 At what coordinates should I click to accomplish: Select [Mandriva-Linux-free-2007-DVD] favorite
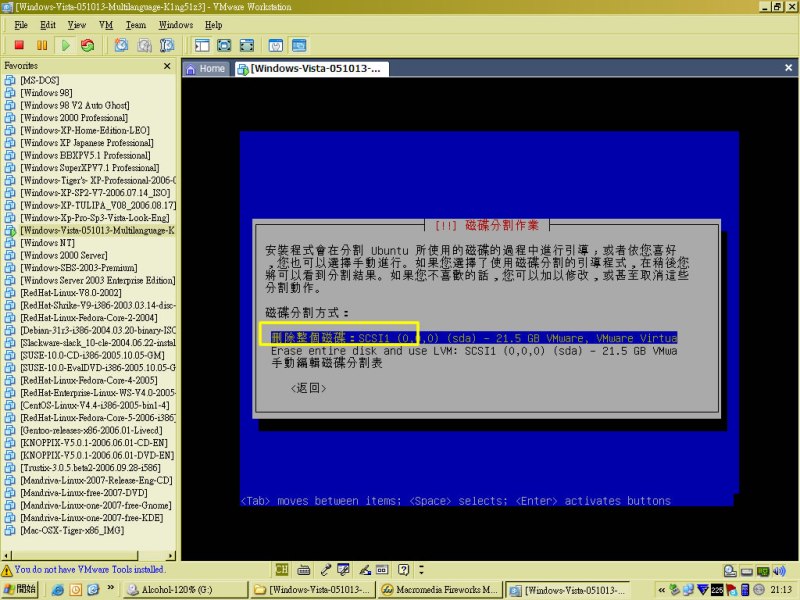pyautogui.click(x=84, y=493)
